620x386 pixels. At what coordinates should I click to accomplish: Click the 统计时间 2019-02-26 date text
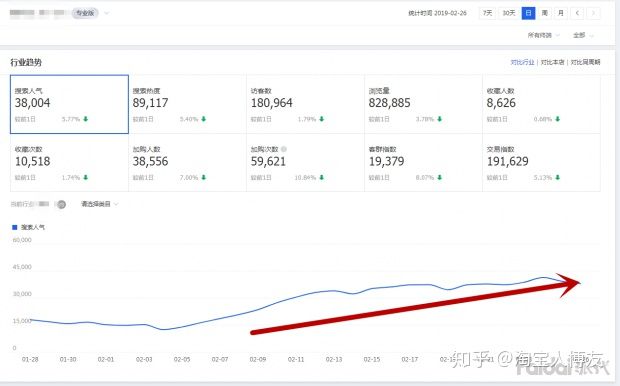[x=437, y=13]
